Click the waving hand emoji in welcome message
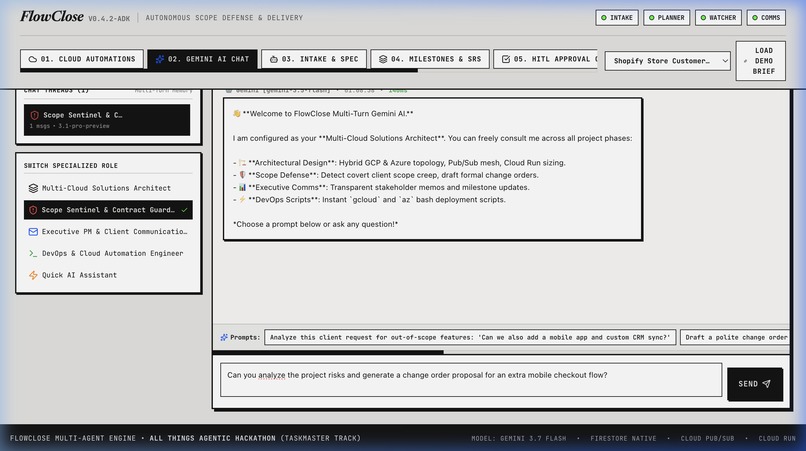The image size is (806, 451). 236,113
